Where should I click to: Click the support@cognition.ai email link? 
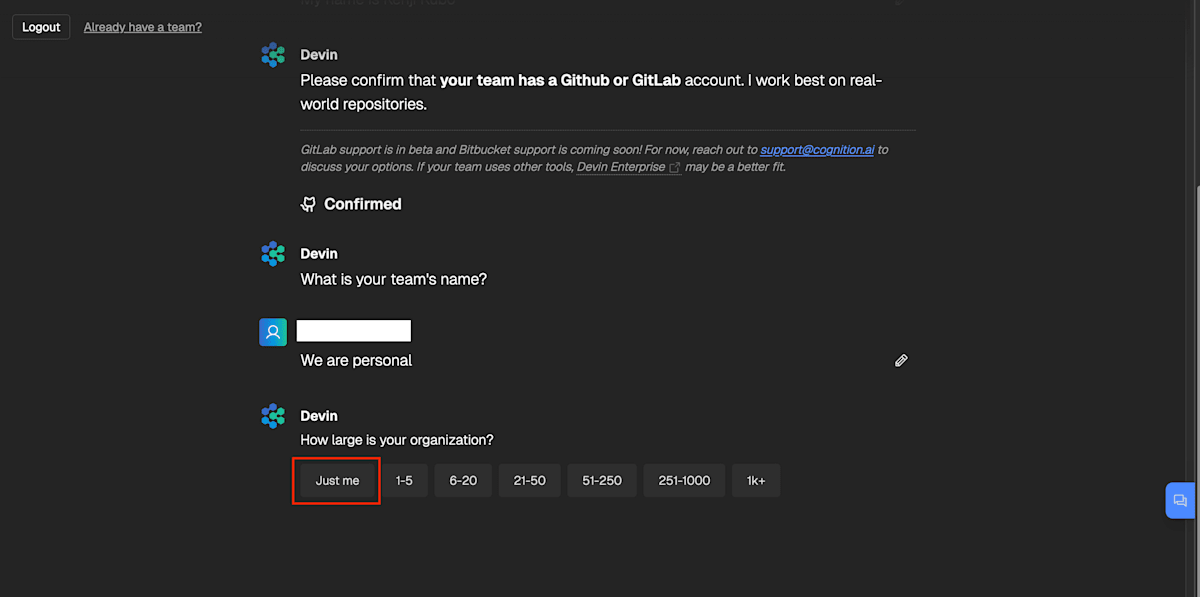[x=817, y=150]
